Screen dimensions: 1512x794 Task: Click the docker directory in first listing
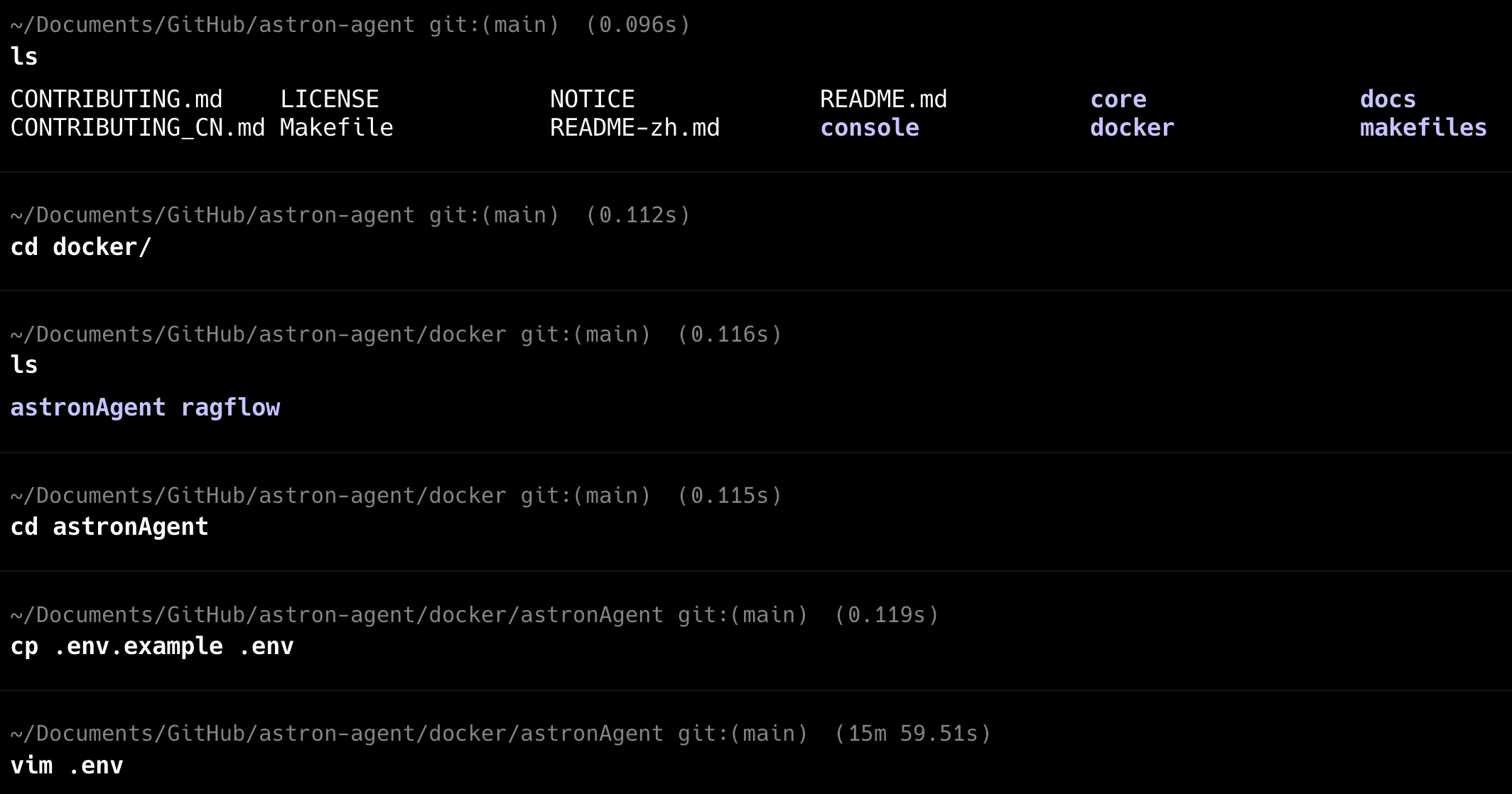point(1132,128)
